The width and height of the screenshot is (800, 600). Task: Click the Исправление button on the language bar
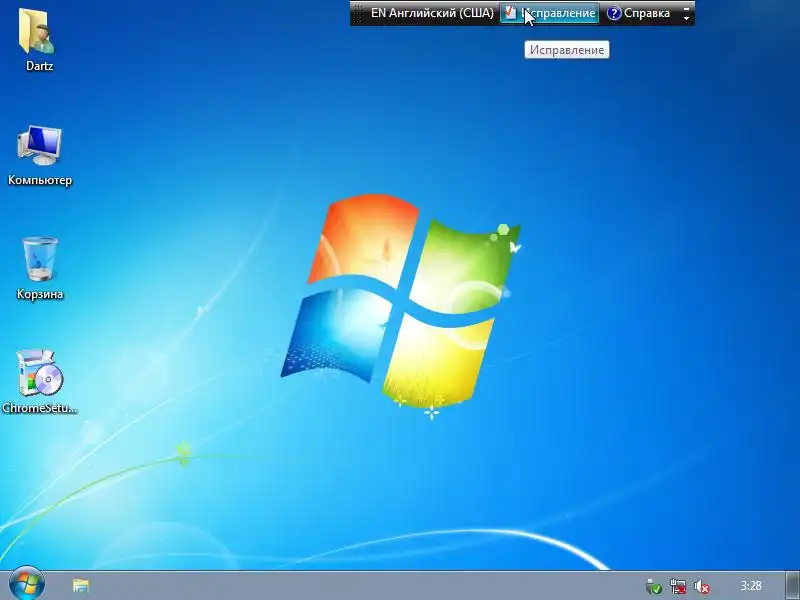point(549,13)
